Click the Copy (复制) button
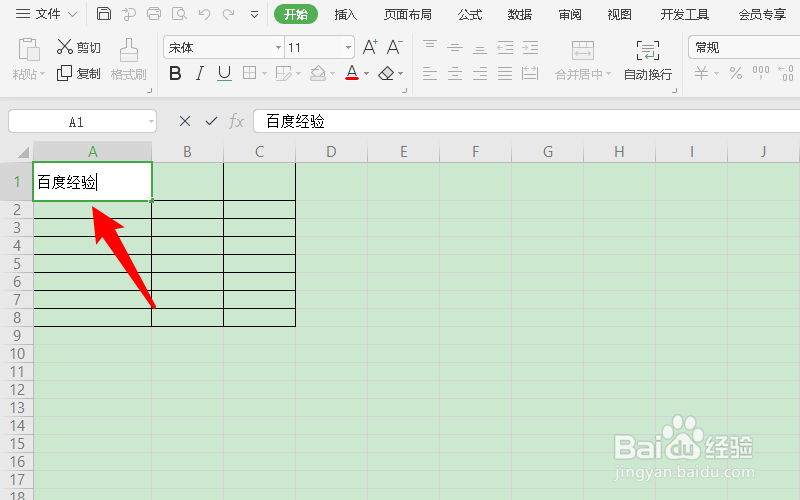This screenshot has height=500, width=800. click(x=79, y=73)
